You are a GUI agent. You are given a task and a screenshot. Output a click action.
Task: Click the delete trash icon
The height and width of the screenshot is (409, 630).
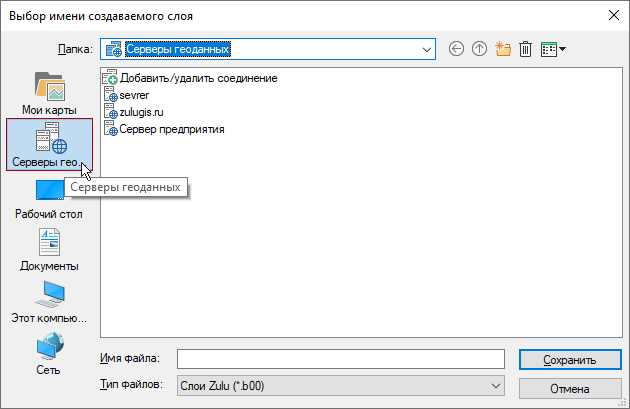tap(525, 48)
